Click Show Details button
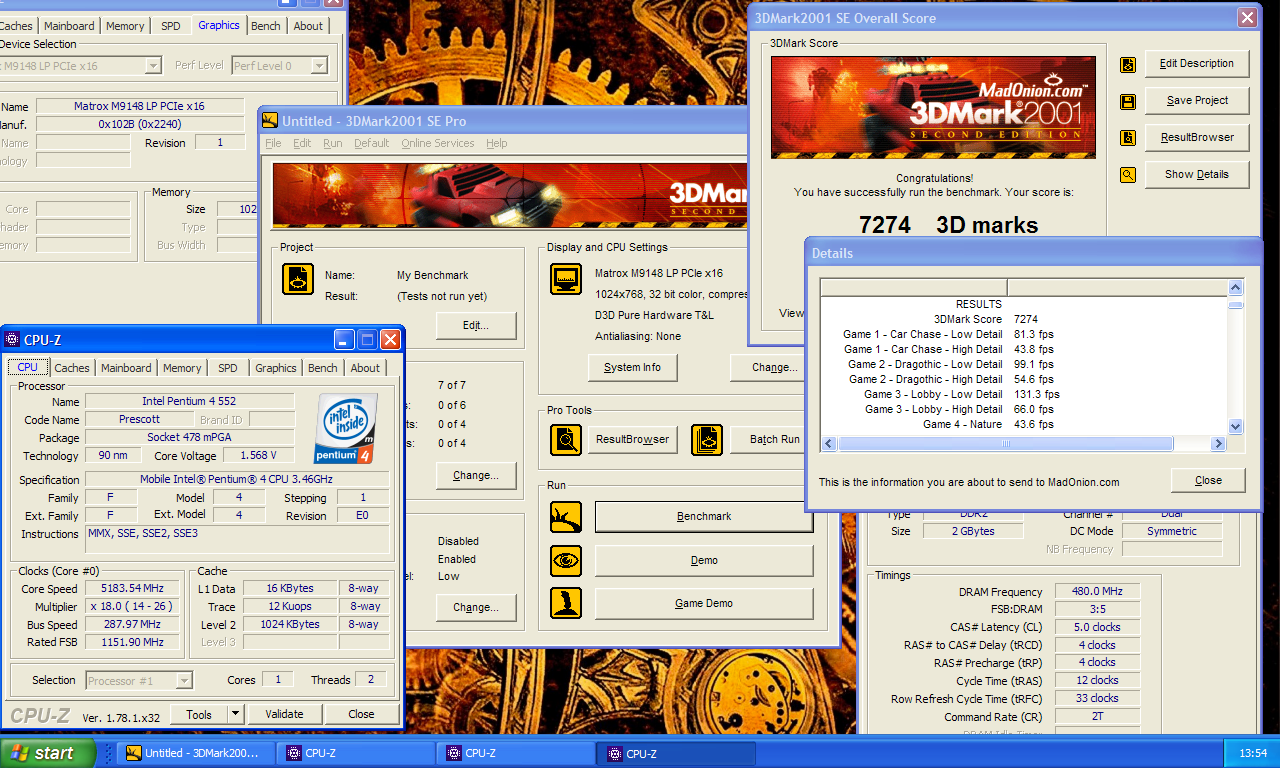The height and width of the screenshot is (768, 1280). 1197,174
